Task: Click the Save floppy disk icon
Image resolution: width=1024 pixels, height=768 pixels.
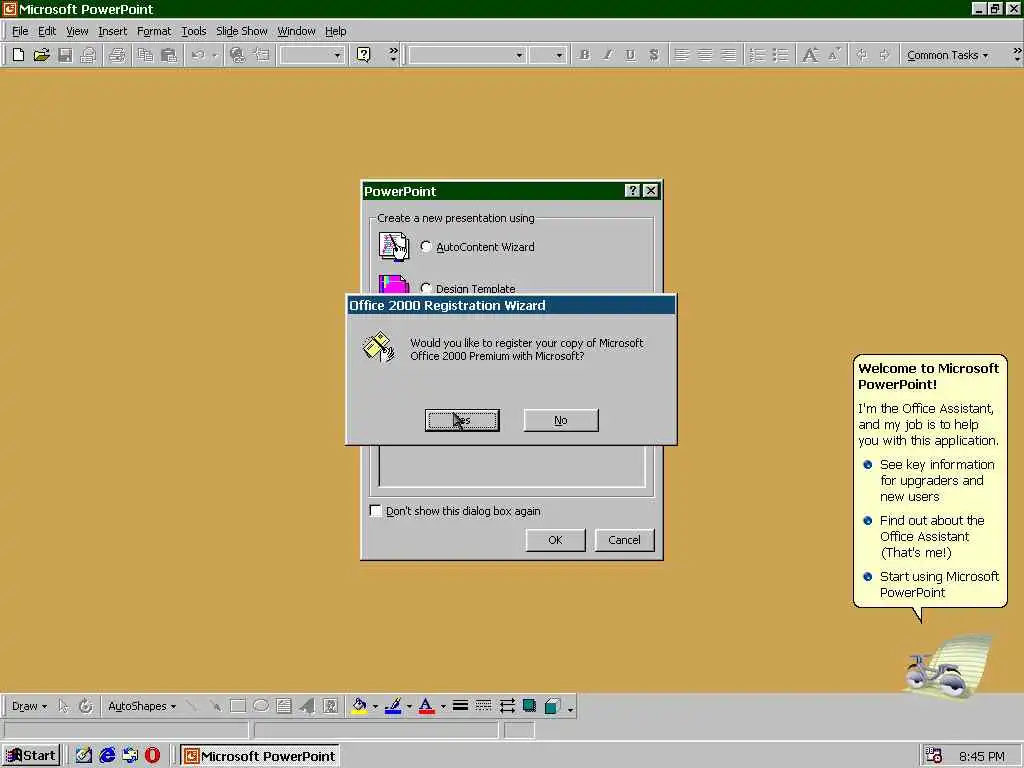Action: point(65,55)
